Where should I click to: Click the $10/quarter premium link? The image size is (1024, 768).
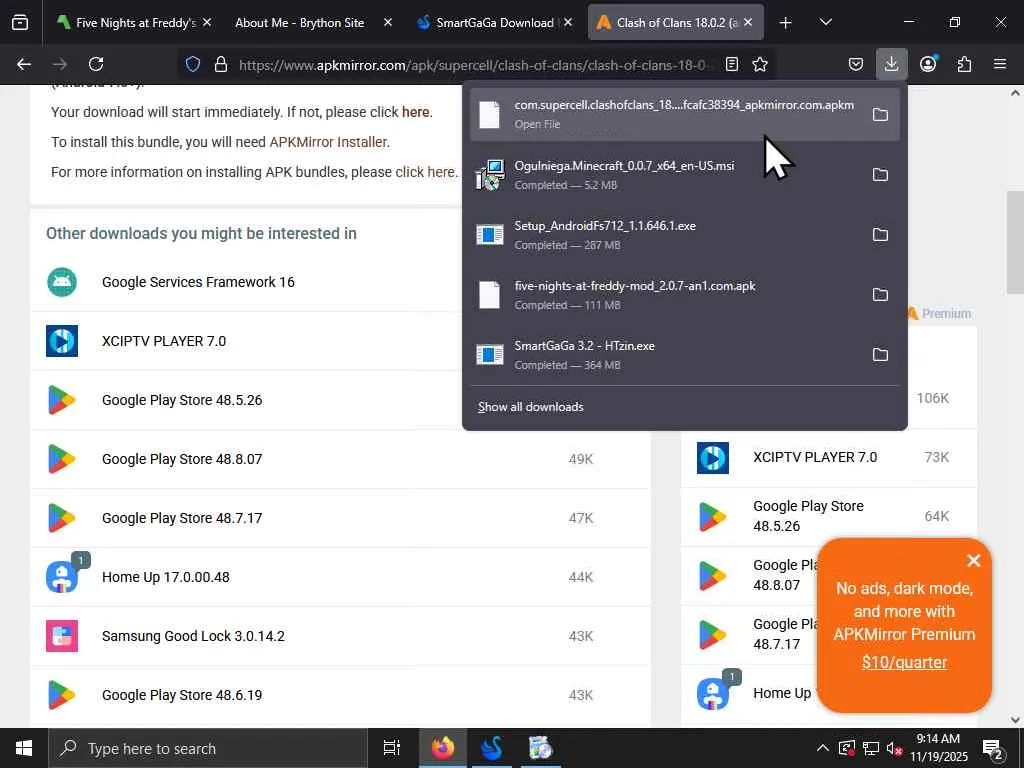point(904,662)
